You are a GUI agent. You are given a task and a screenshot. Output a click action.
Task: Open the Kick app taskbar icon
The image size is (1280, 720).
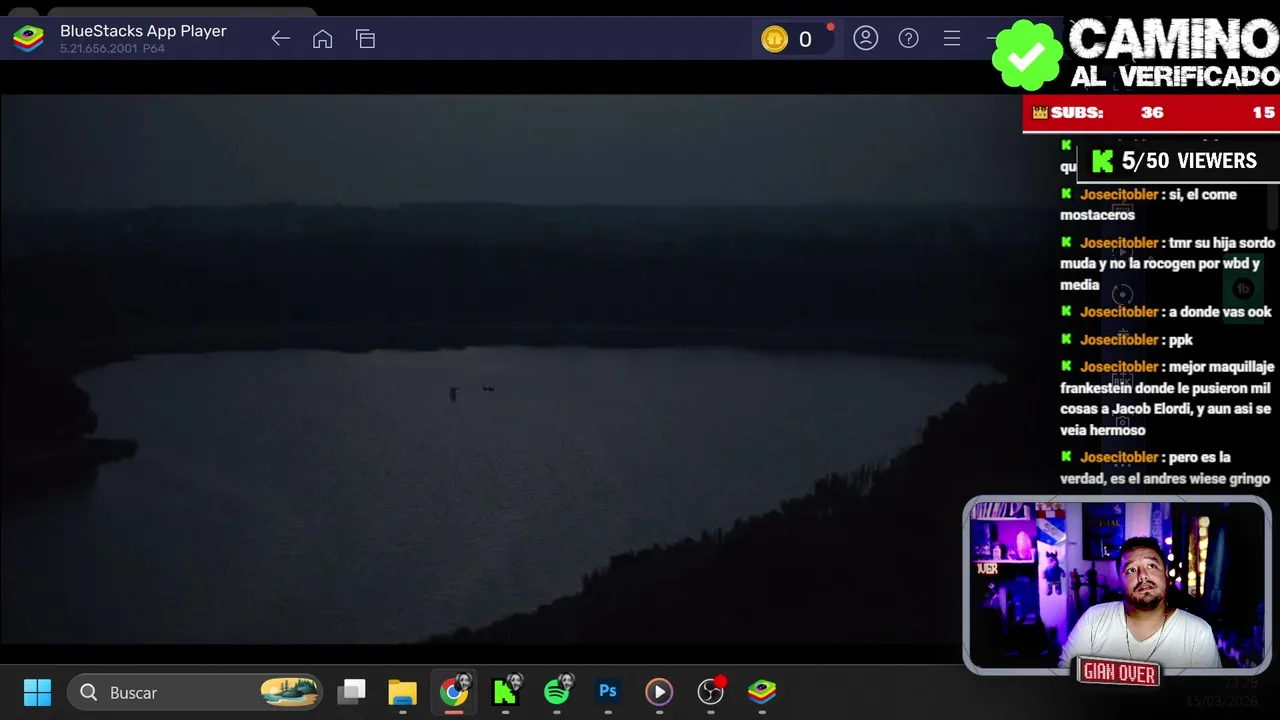click(x=505, y=692)
